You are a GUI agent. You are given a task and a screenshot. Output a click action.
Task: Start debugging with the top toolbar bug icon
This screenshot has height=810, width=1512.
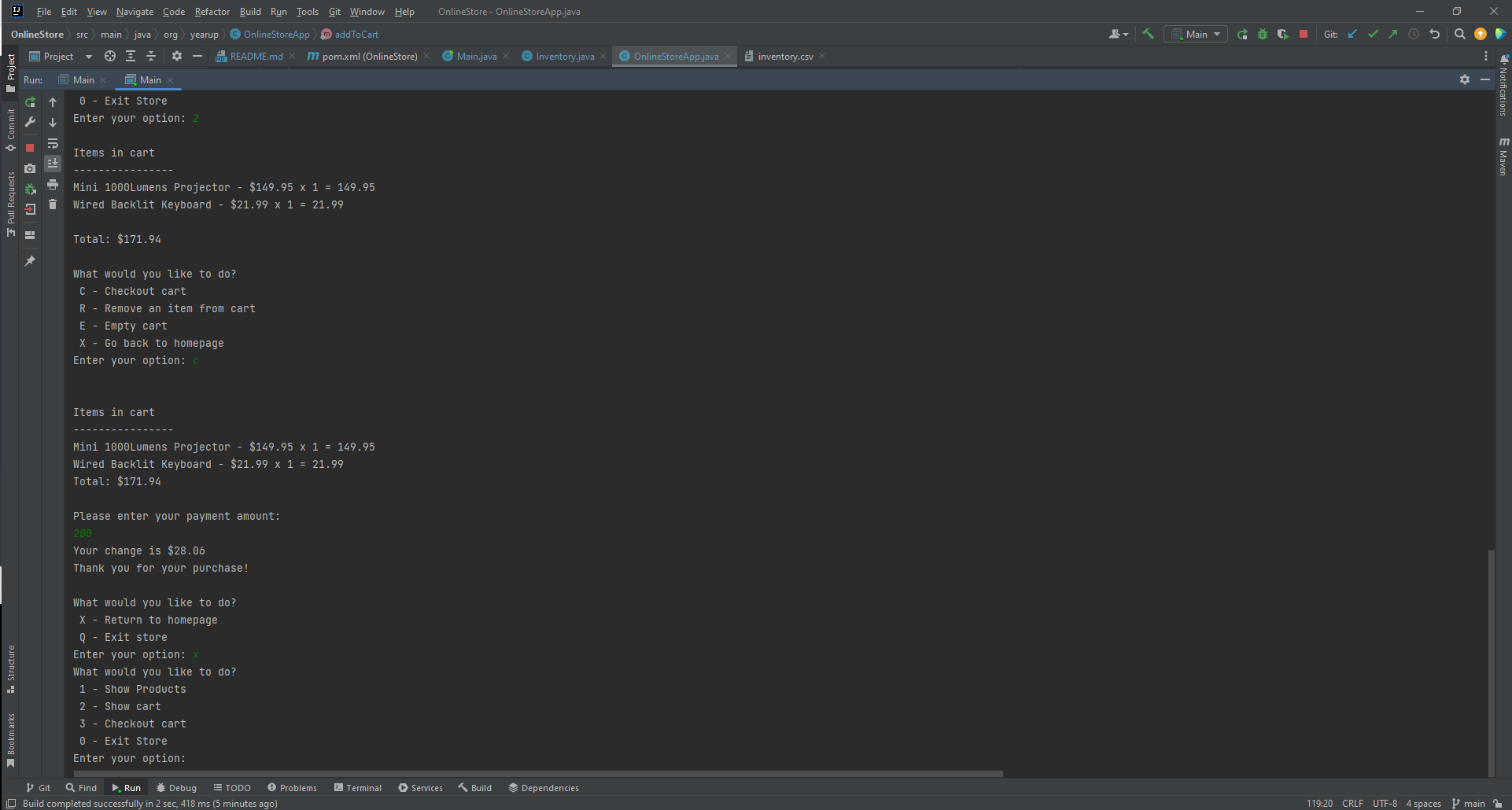pos(1263,34)
